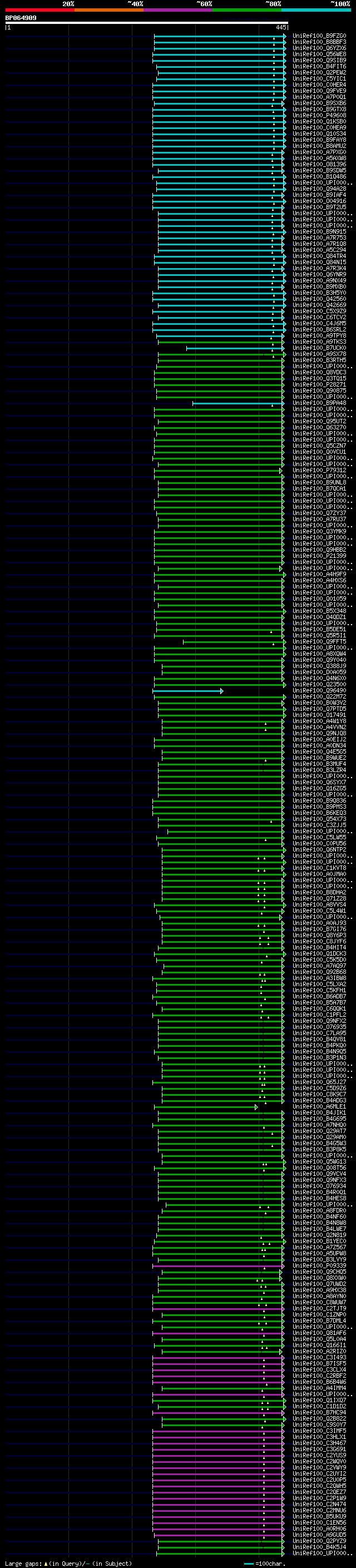Viewport: 356px width, 1568px height.
Task: Select the UniRef100_B9T2U5 label
Action: coord(319,207)
